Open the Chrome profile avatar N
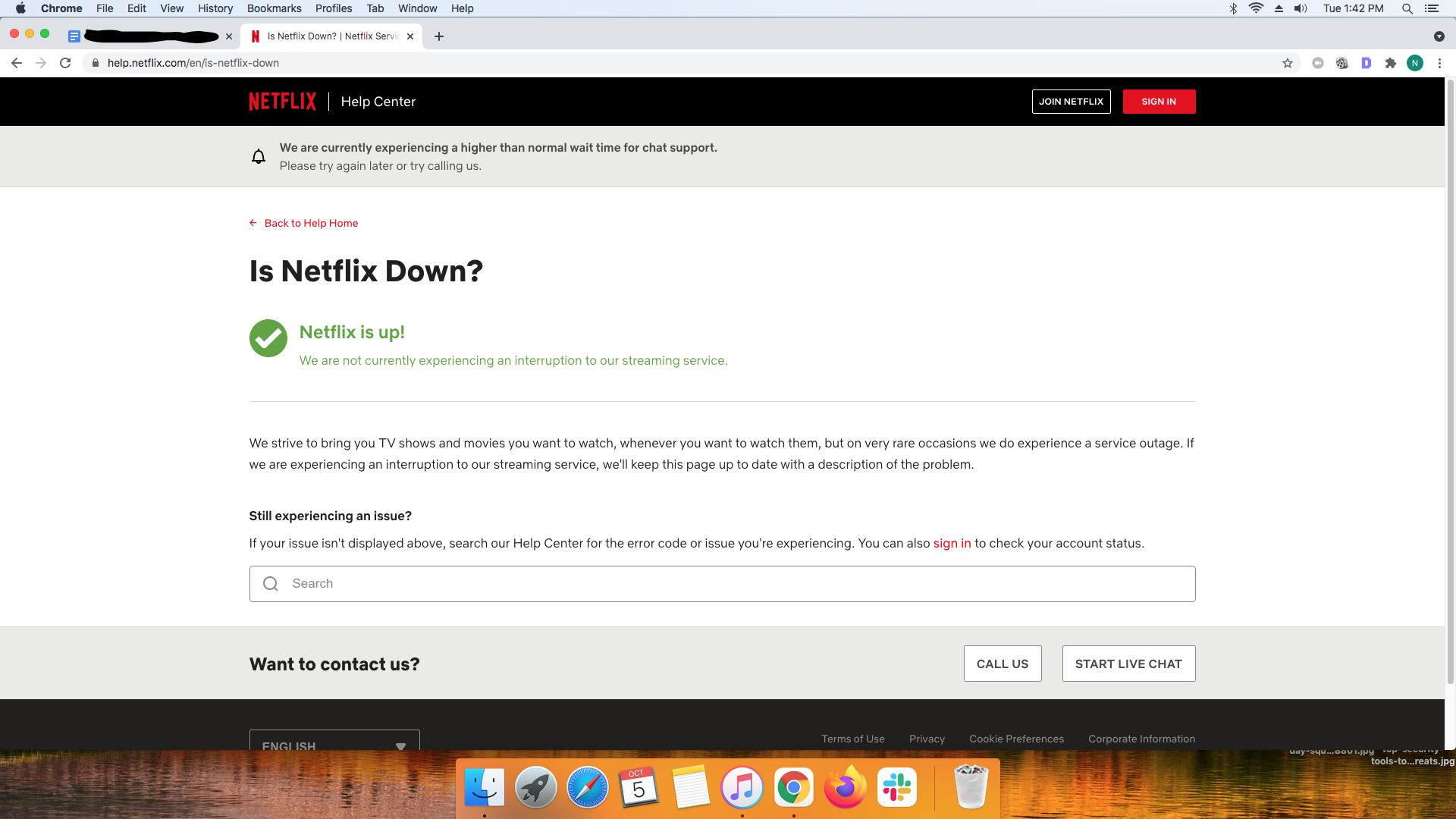Screen dimensions: 1456x819 click(1415, 63)
